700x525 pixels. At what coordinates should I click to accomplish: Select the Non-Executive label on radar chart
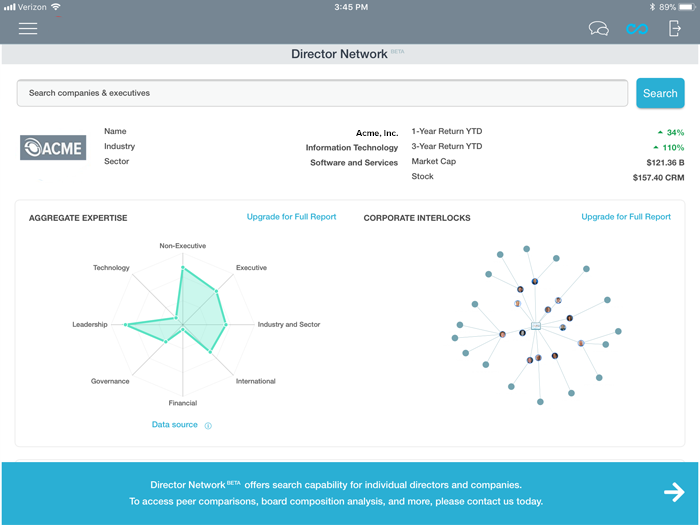pos(182,245)
